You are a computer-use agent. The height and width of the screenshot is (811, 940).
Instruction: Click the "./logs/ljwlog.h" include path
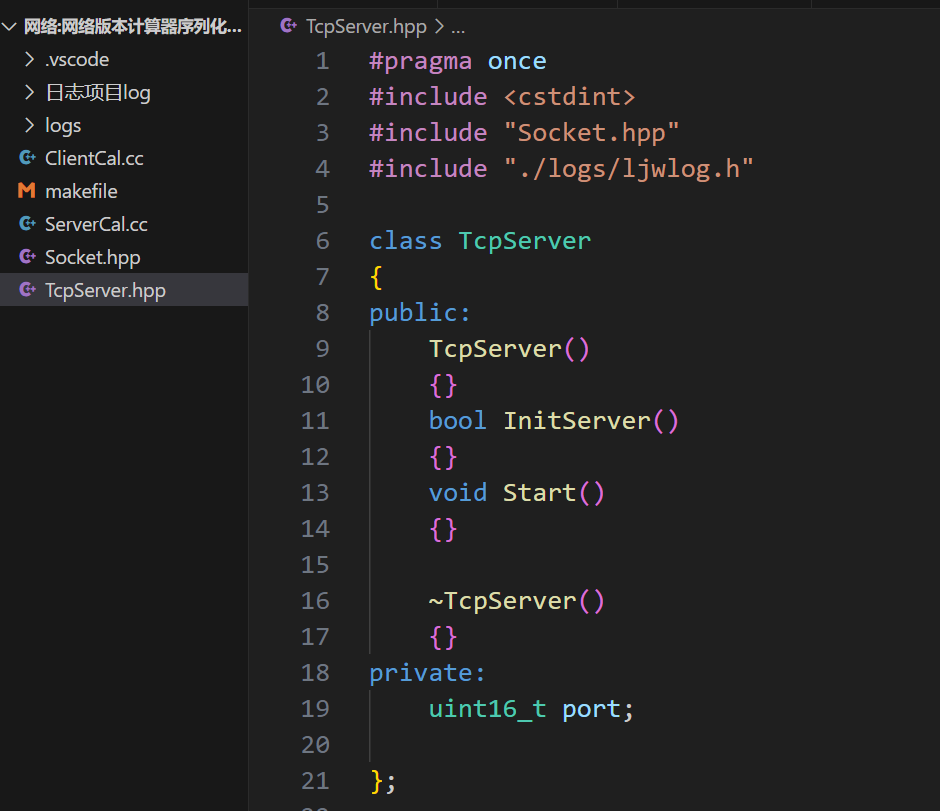tap(627, 169)
